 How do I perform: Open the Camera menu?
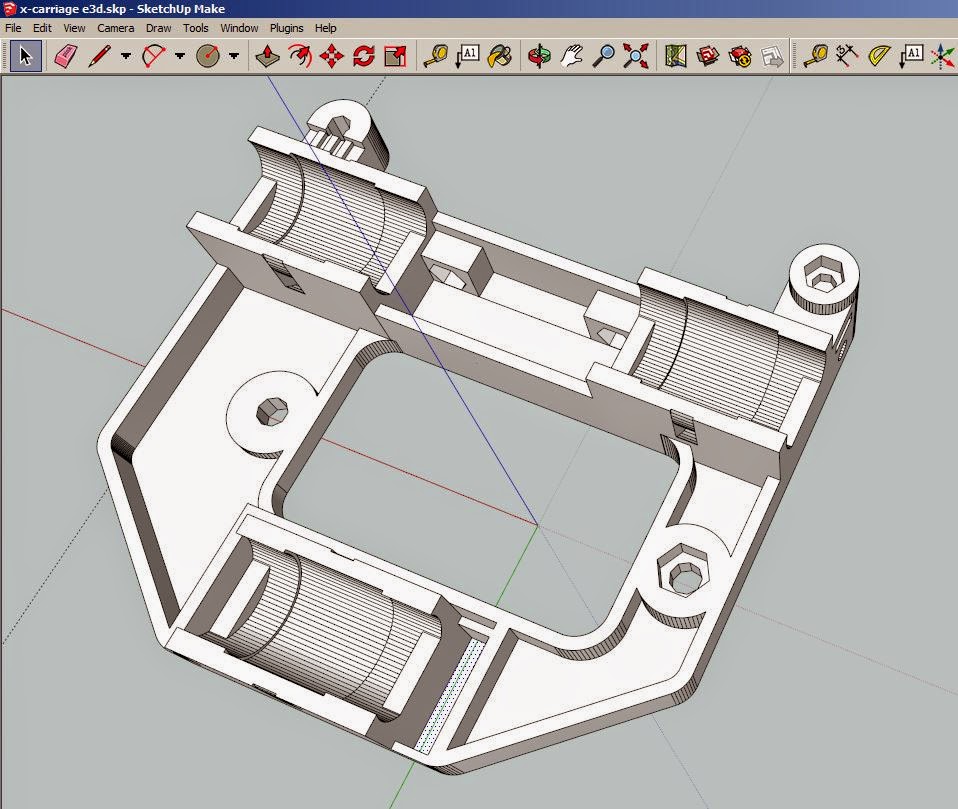115,28
